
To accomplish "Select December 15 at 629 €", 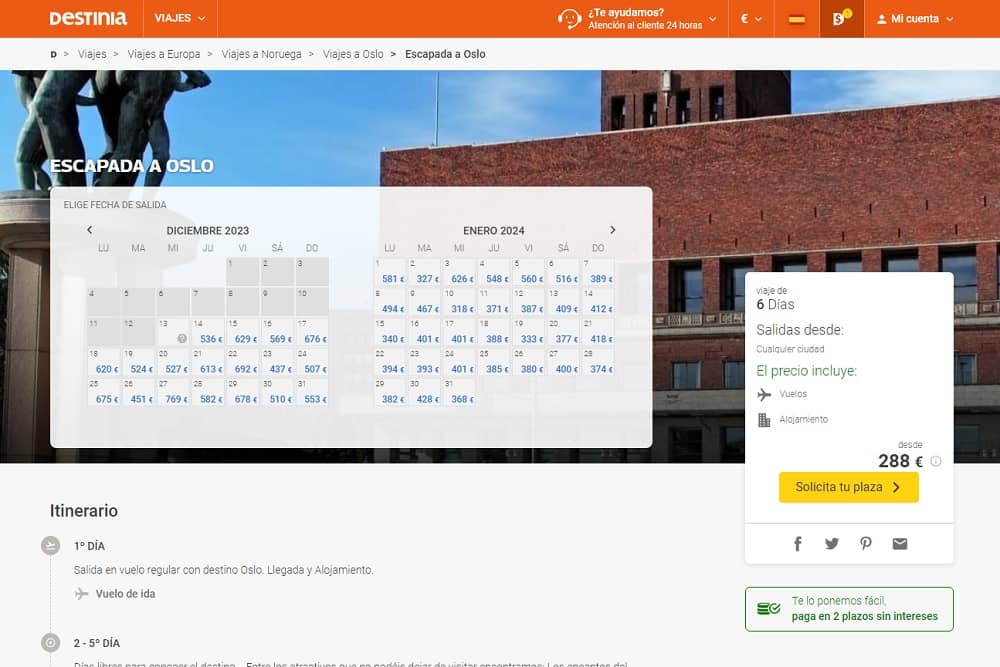I will (x=242, y=332).
